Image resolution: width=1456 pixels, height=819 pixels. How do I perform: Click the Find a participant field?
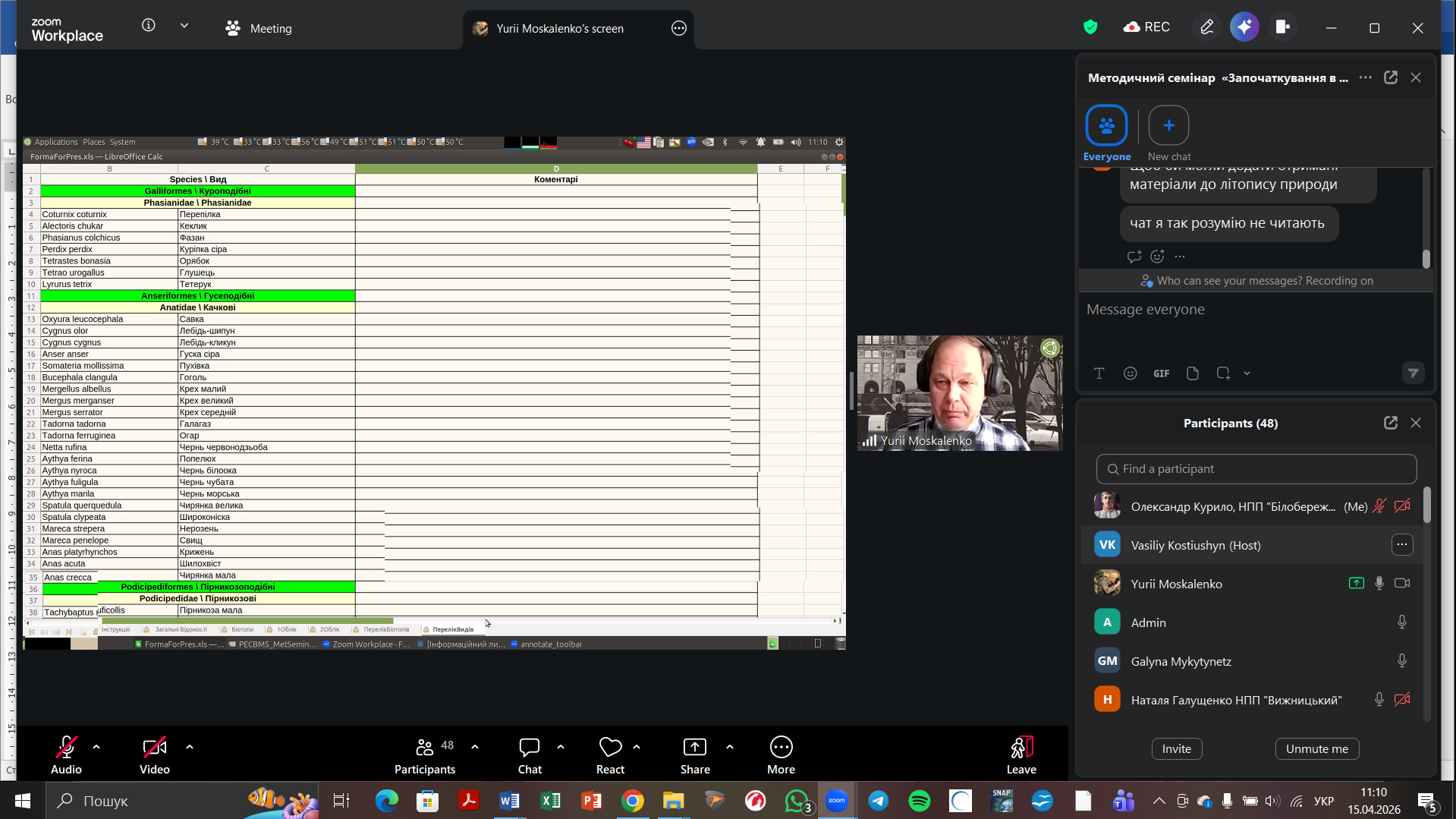click(1256, 469)
